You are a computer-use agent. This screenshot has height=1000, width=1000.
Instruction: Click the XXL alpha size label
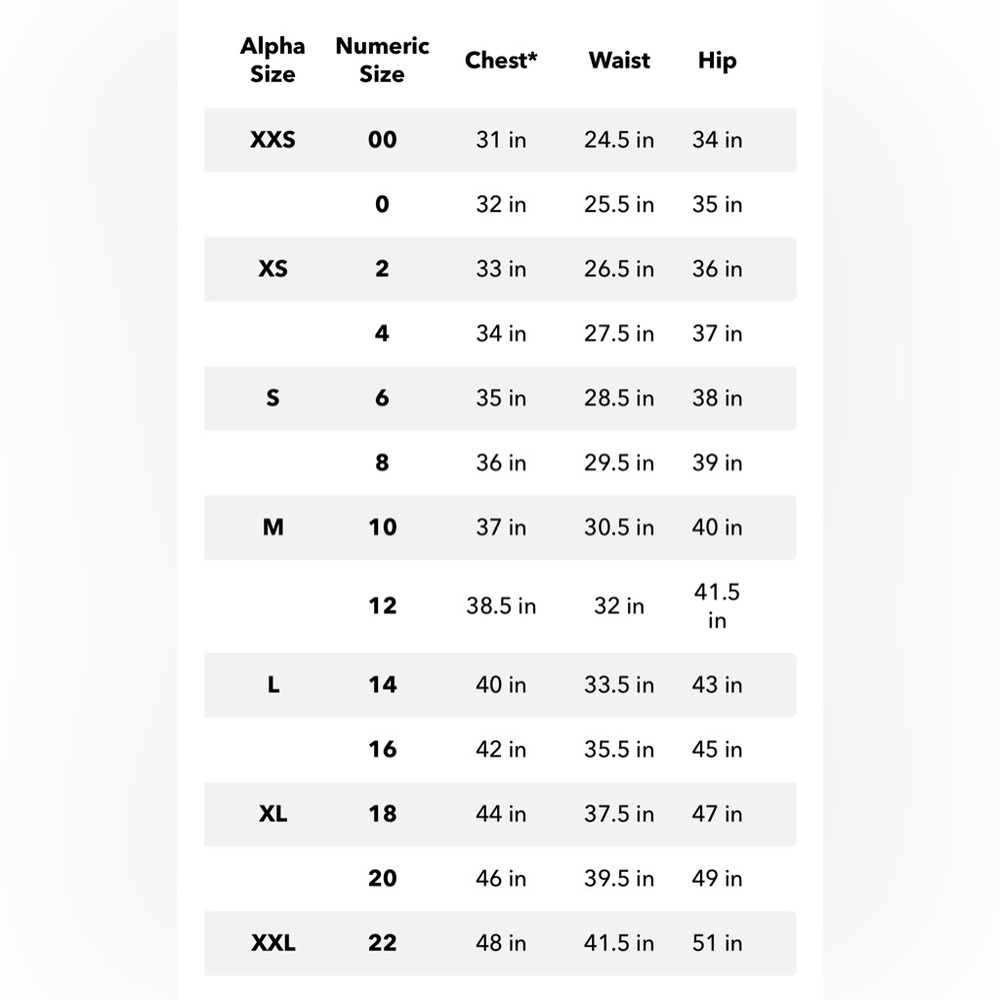[x=273, y=943]
